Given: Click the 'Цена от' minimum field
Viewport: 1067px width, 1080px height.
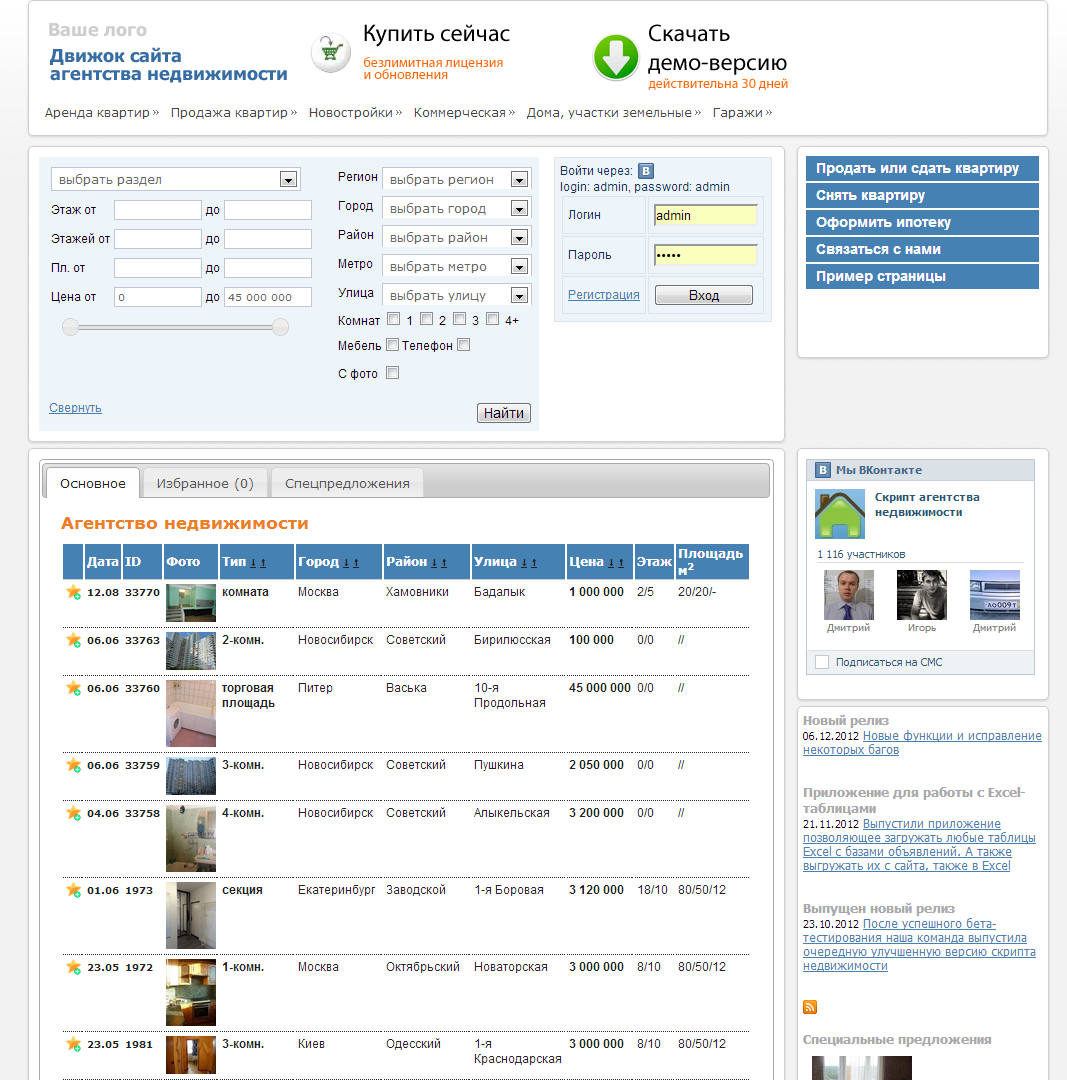Looking at the screenshot, I should 157,297.
